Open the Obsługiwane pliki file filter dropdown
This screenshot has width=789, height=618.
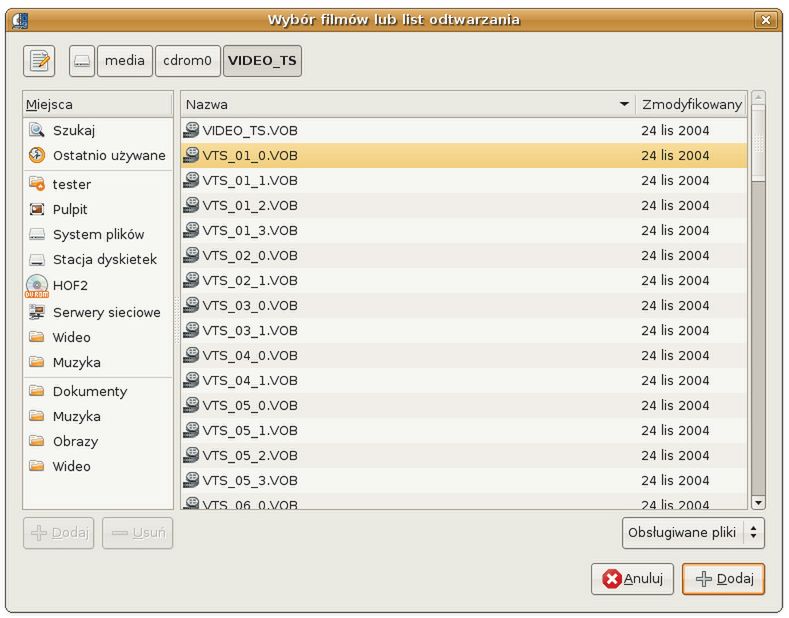tap(693, 532)
